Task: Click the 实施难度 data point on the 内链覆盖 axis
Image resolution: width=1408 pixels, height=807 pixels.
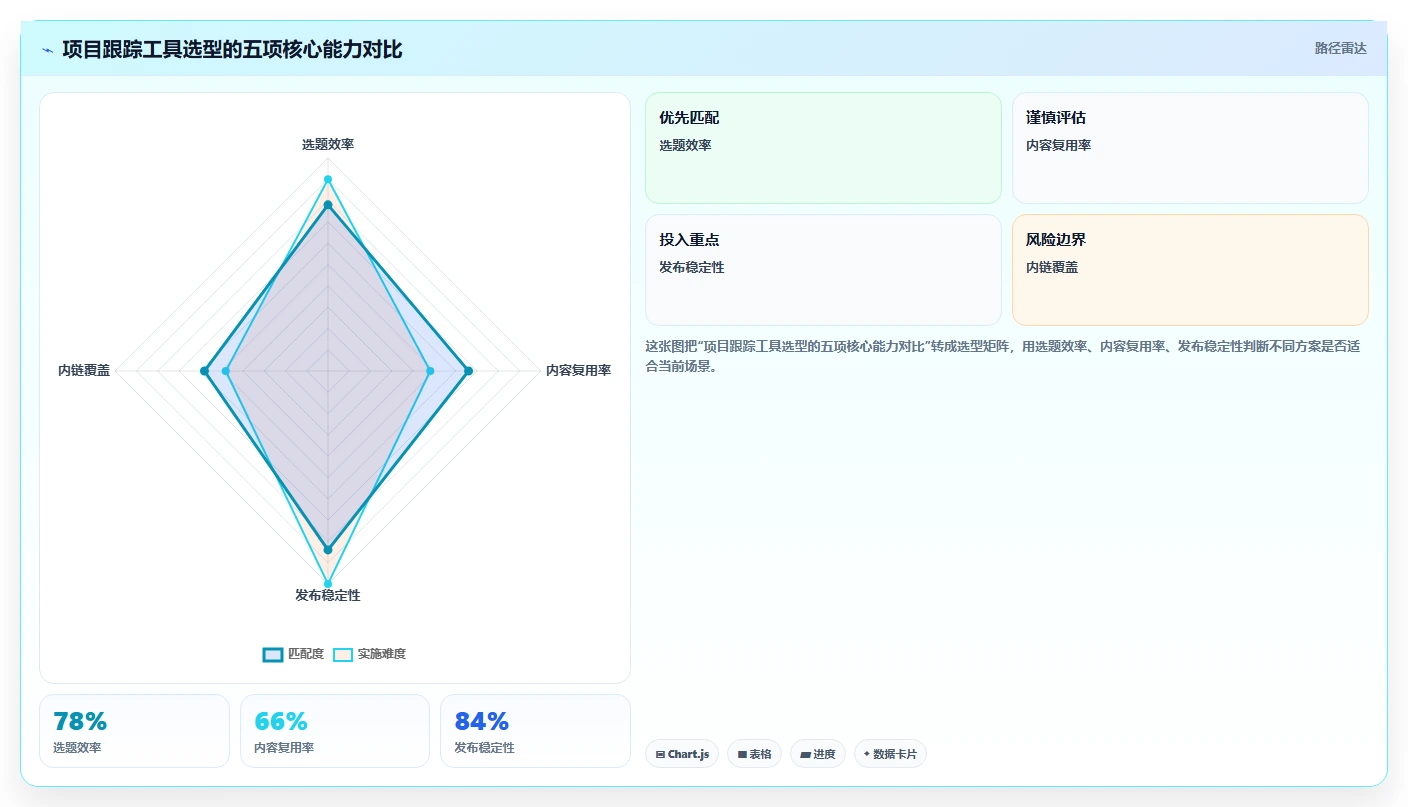Action: tap(226, 371)
